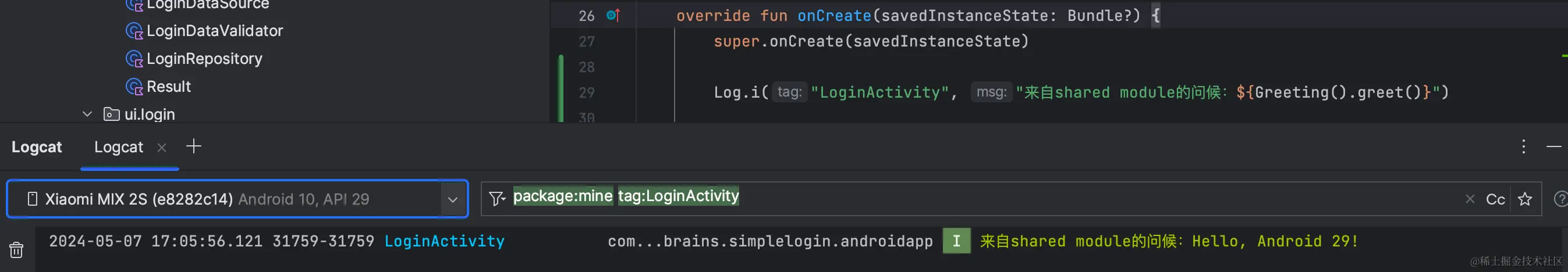Click inside the Logcat filter field

[x=1010, y=199]
